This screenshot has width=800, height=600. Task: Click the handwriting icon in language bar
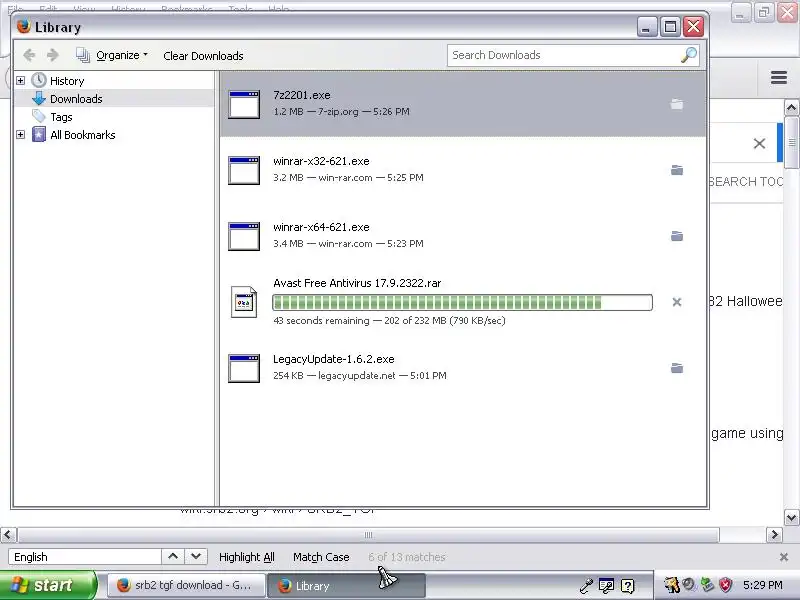(606, 586)
